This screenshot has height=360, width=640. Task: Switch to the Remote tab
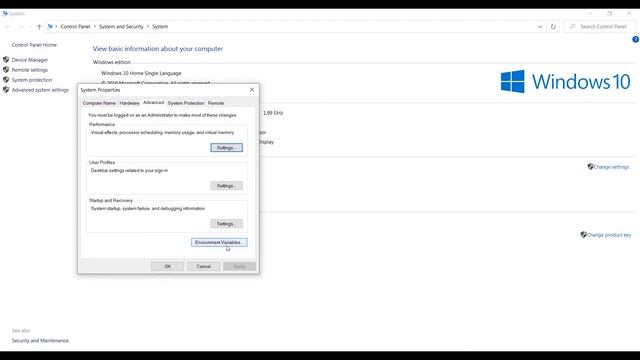point(216,103)
